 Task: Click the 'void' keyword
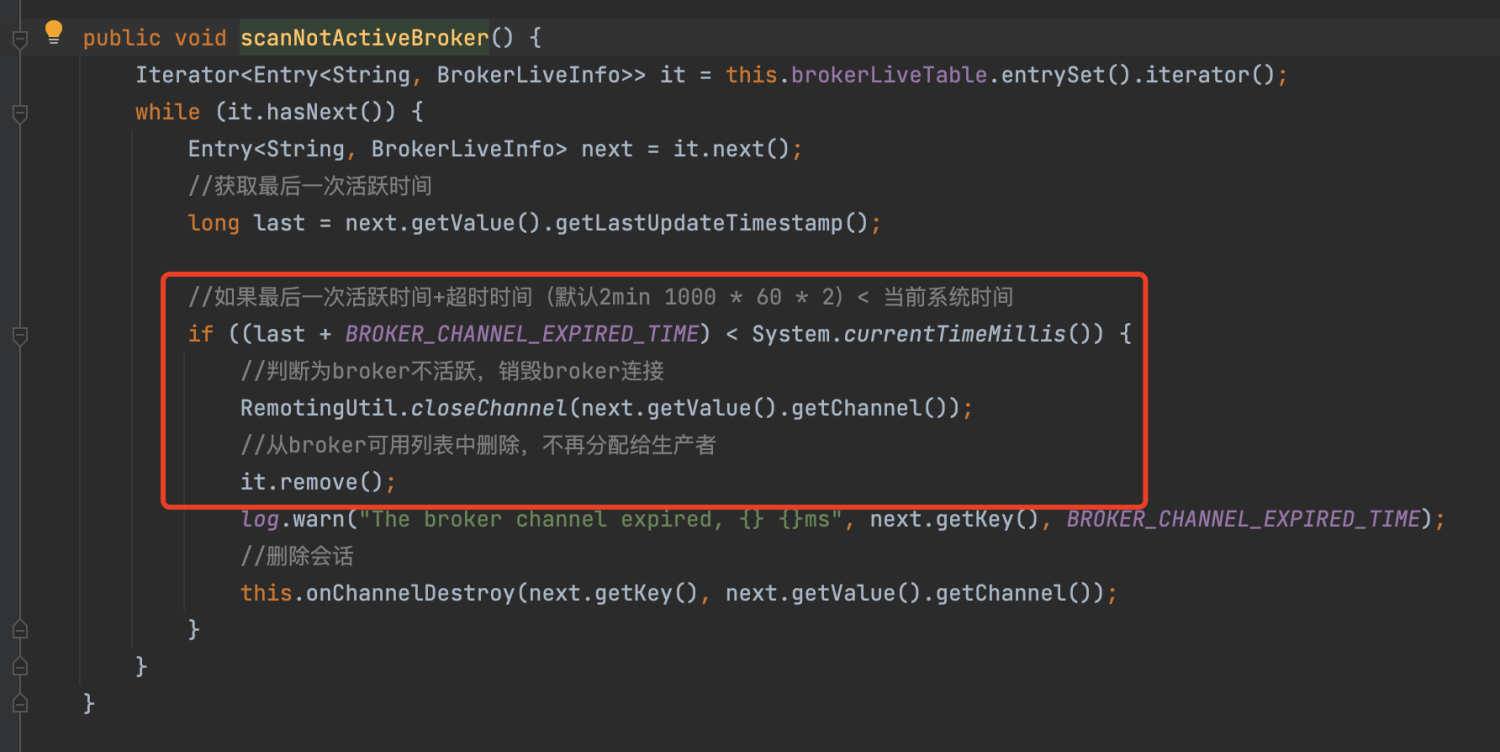[x=201, y=38]
